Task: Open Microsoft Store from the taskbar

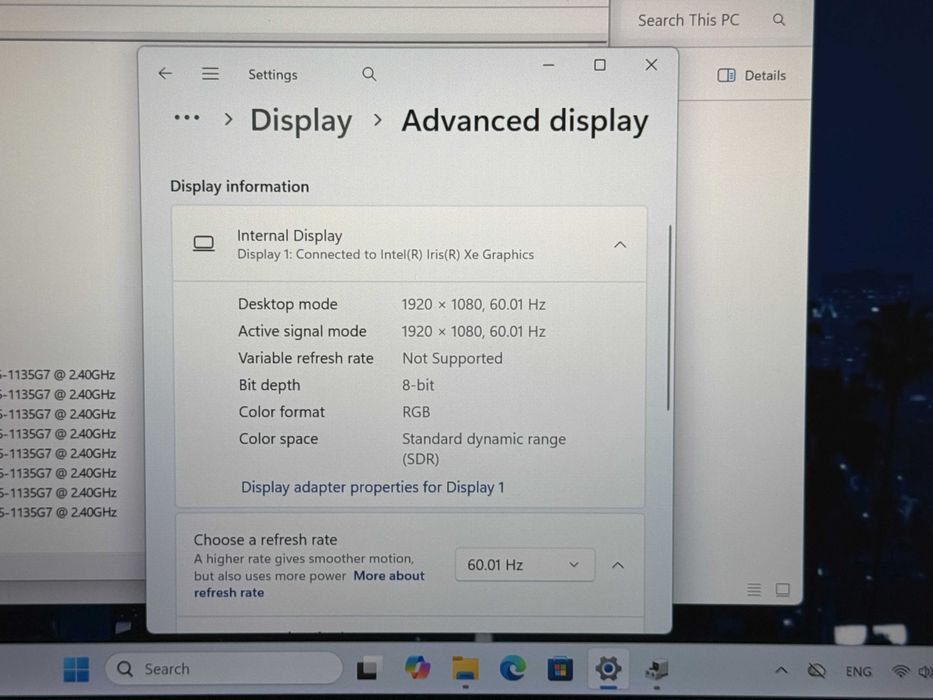Action: [560, 669]
